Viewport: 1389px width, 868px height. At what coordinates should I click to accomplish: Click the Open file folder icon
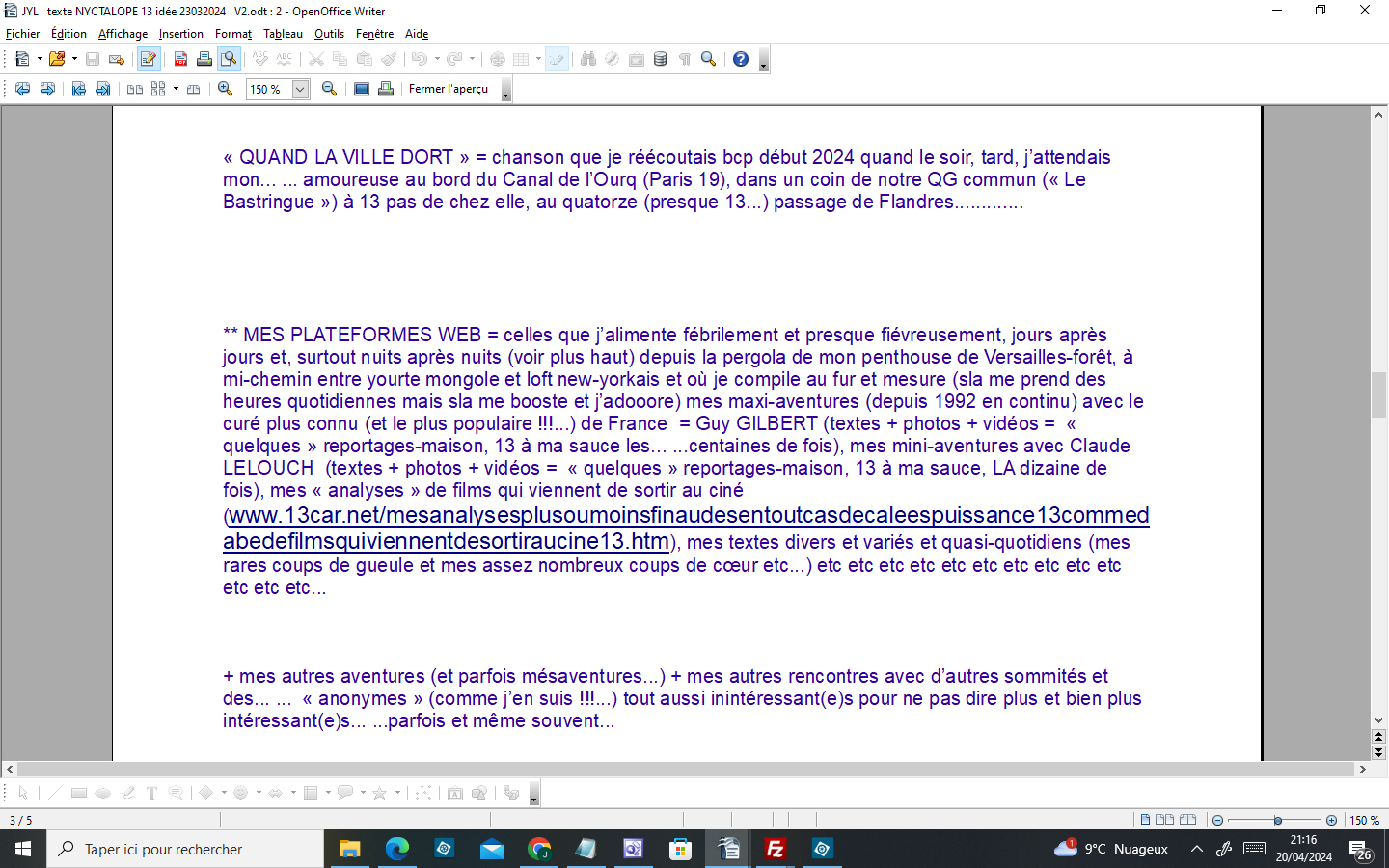[x=57, y=59]
